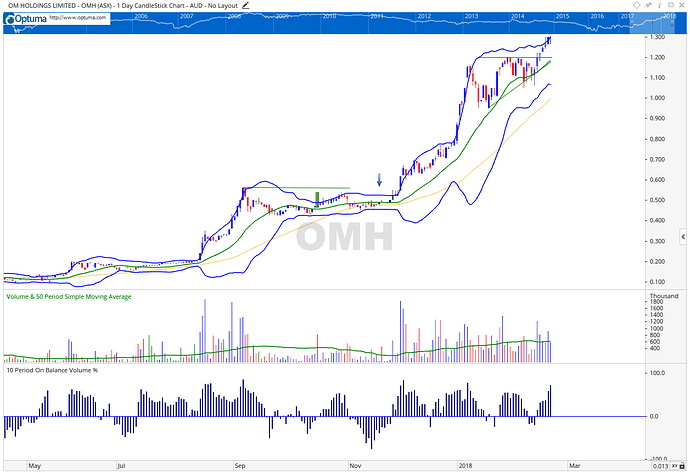Viewport: 690px width, 475px height.
Task: Open chart info via the 'i' icon
Action: click(x=660, y=5)
